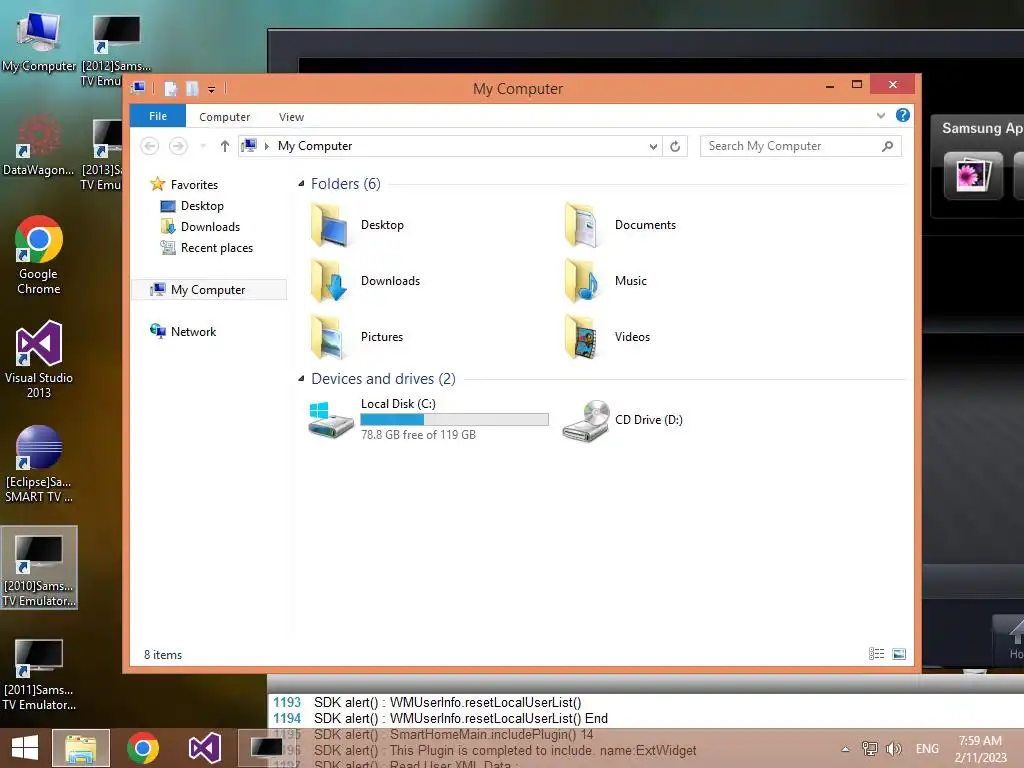Open the DataWagon desktop shortcut
This screenshot has width=1024, height=768.
tap(39, 145)
